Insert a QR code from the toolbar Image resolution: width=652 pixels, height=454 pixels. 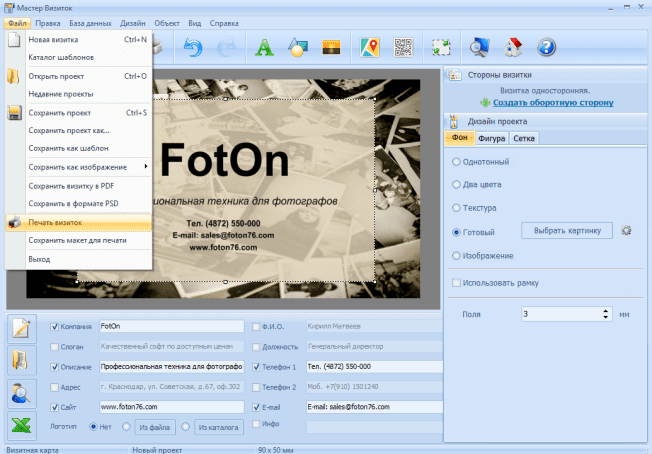[x=403, y=47]
